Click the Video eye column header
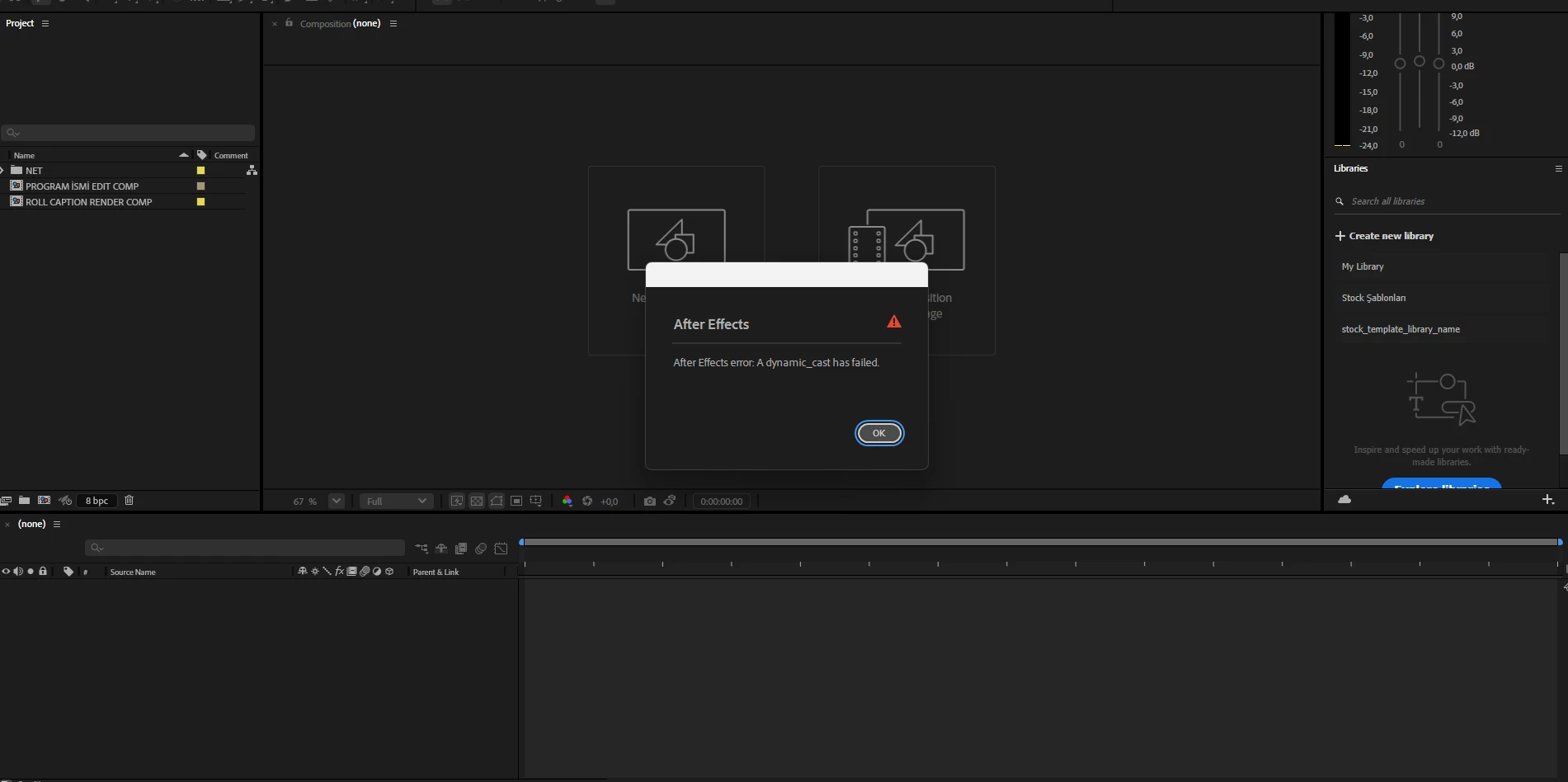Viewport: 1568px width, 782px height. pos(6,571)
